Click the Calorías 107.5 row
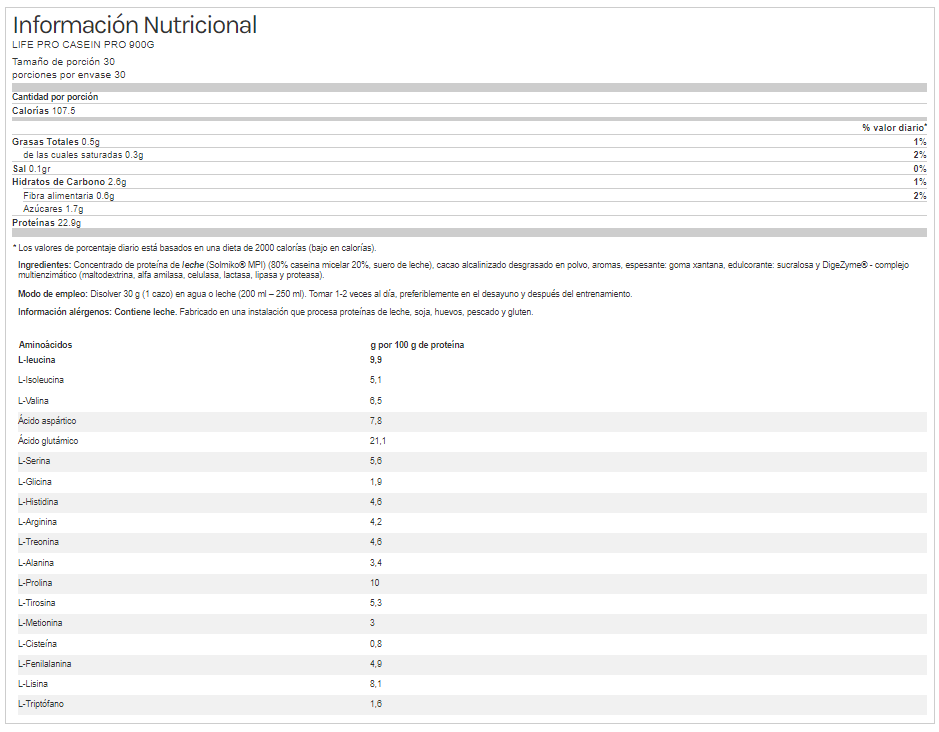The width and height of the screenshot is (939, 732). coord(44,111)
